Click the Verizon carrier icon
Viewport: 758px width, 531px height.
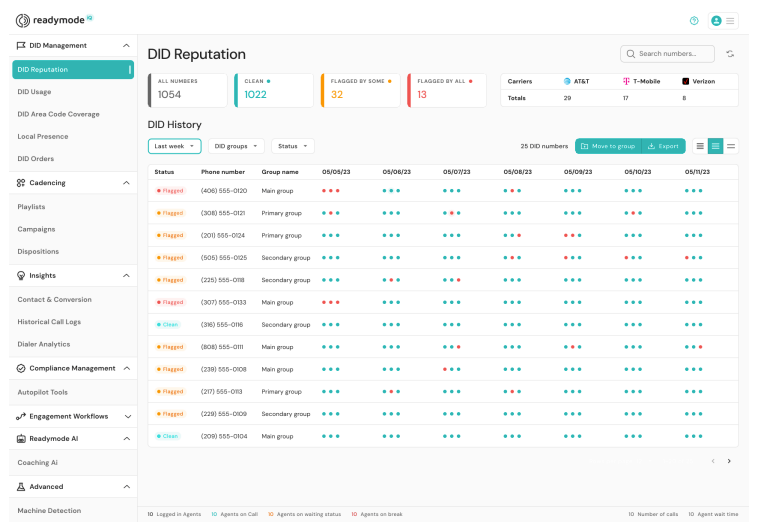click(x=685, y=81)
